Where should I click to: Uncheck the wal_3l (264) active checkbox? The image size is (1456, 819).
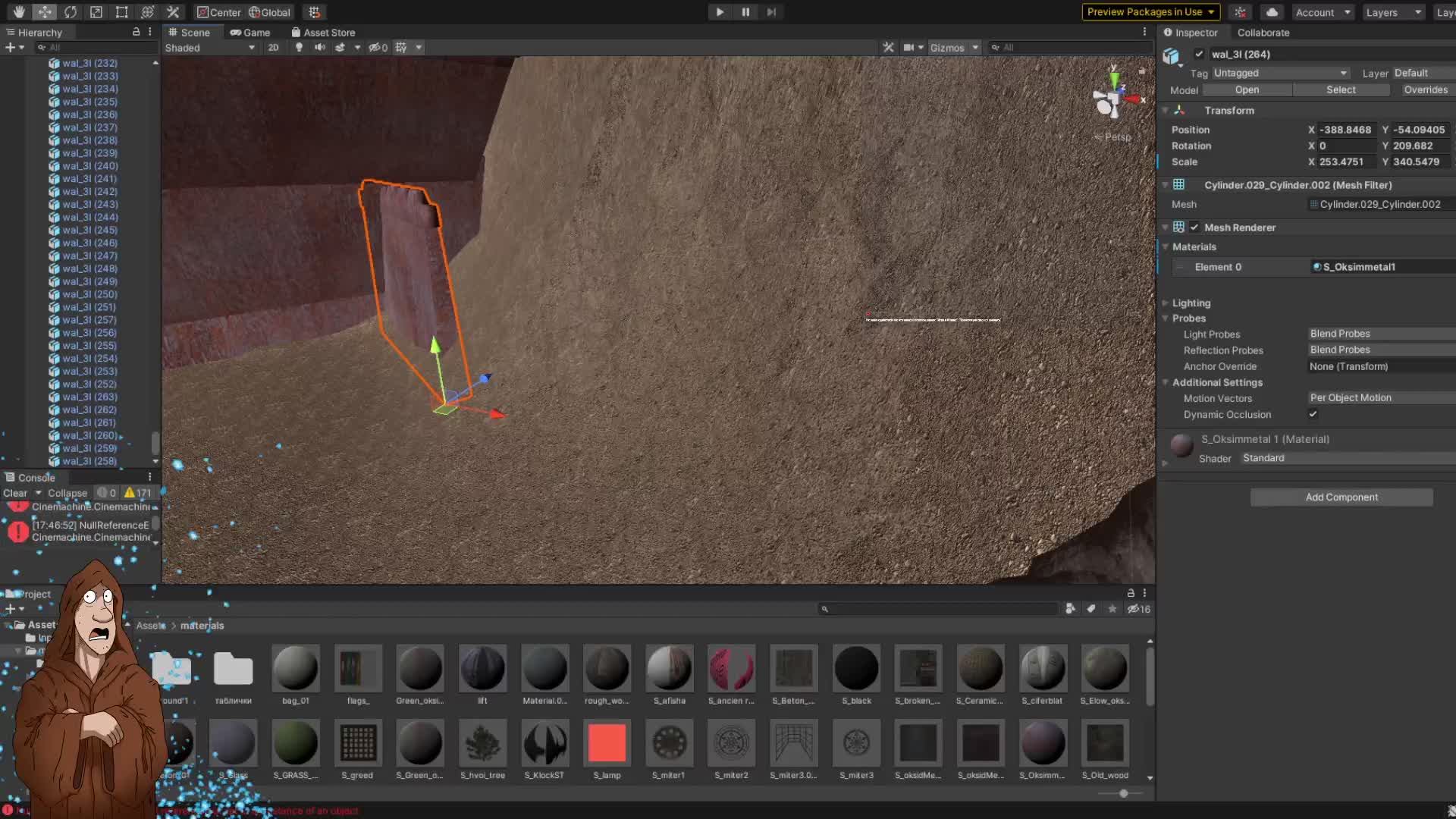[x=1199, y=54]
